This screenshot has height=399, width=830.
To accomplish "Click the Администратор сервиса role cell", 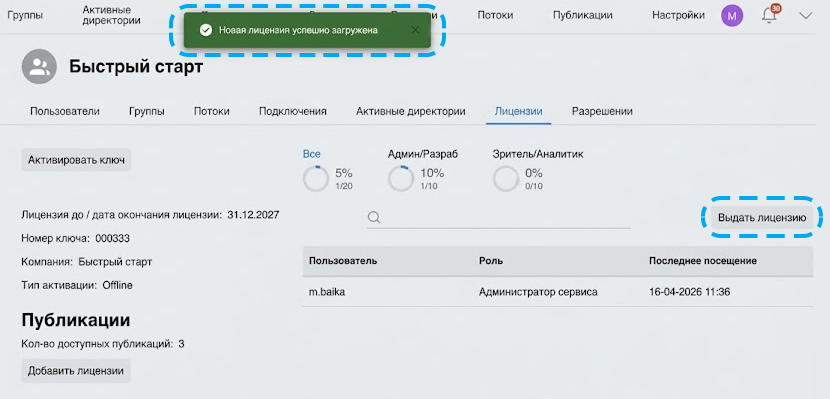I will (x=538, y=292).
